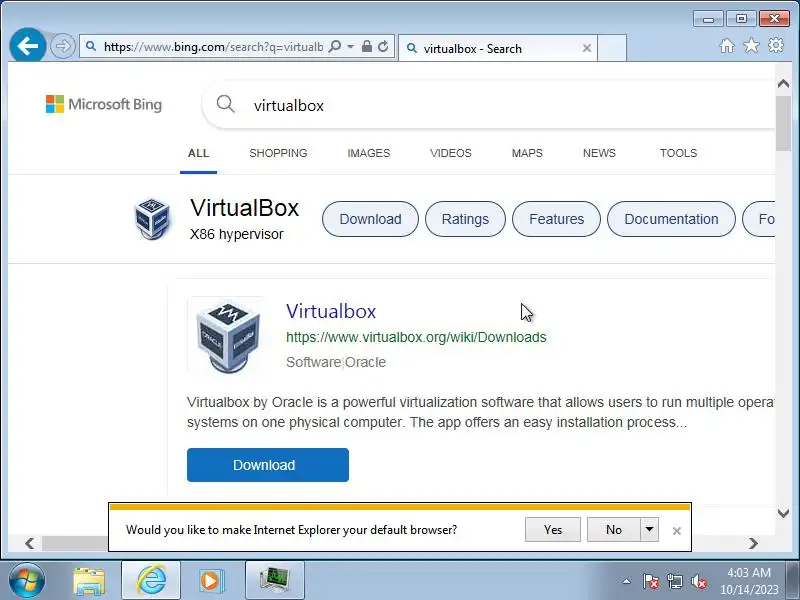
Task: Click the VirtualBox heading title text
Action: pyautogui.click(x=244, y=208)
